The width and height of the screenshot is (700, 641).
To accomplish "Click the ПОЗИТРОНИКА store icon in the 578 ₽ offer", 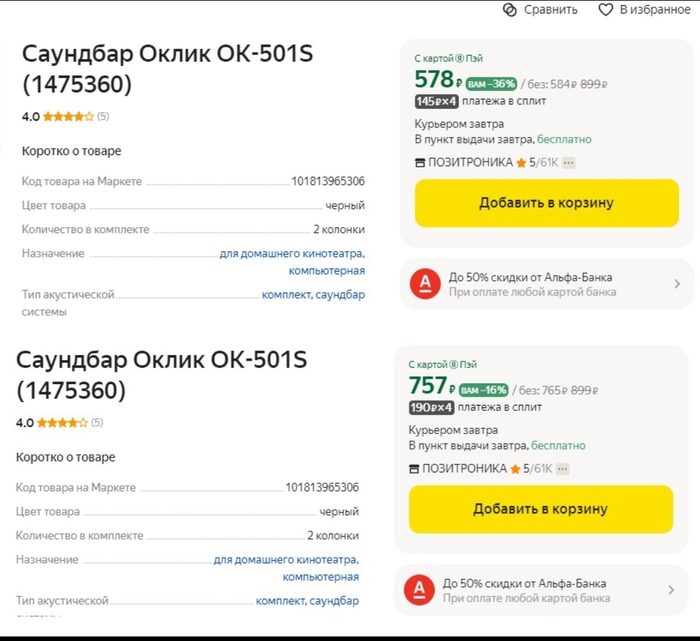I will click(x=420, y=163).
